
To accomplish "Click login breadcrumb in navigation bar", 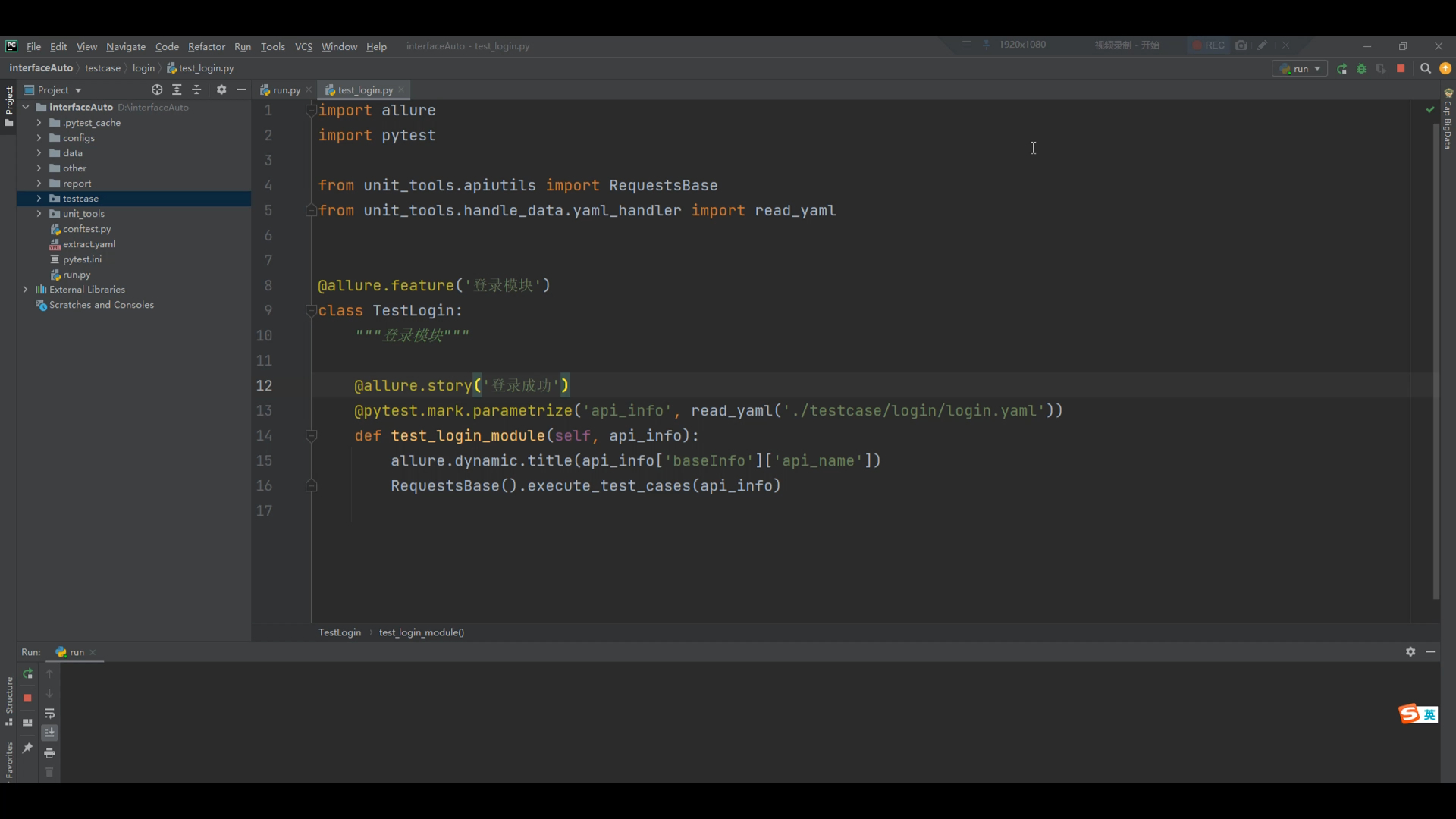I will click(143, 68).
